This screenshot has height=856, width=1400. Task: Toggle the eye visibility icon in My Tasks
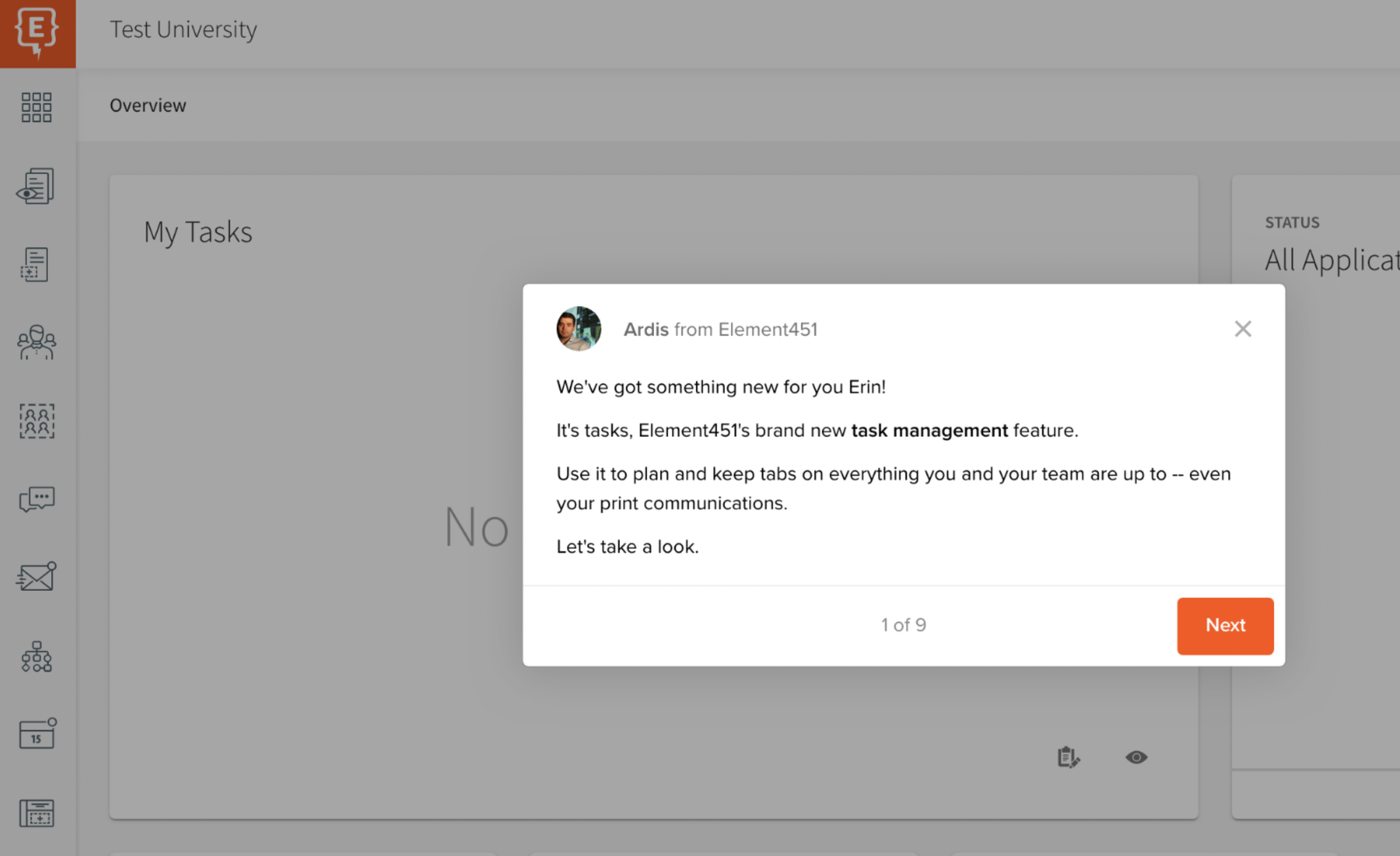pos(1136,758)
